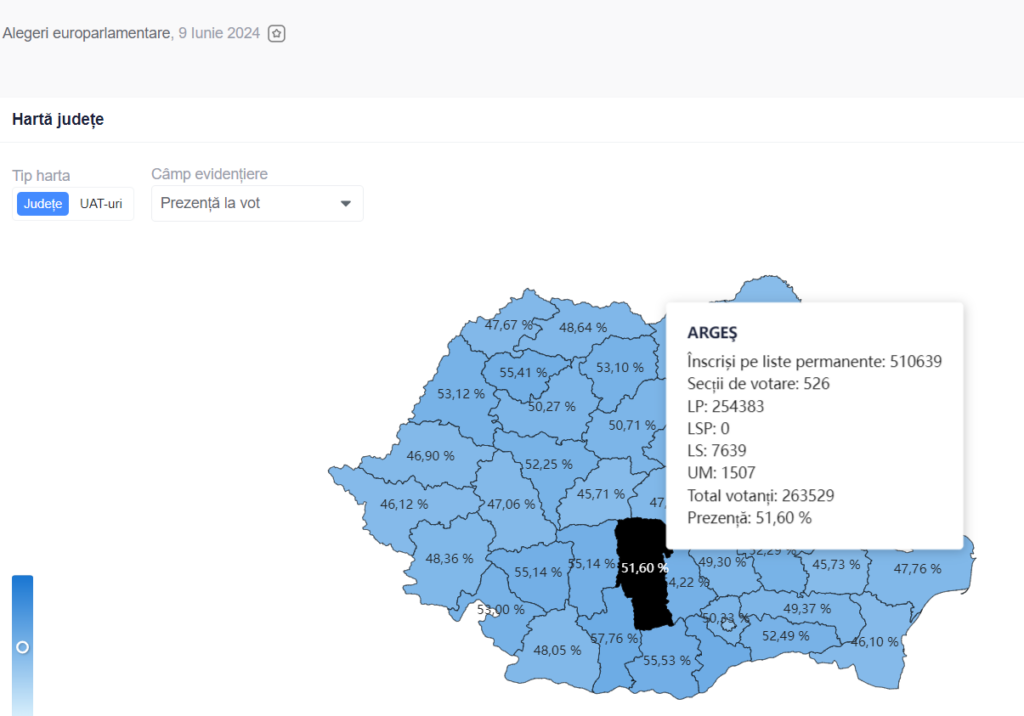Select the county showing 46,90 %

point(430,455)
